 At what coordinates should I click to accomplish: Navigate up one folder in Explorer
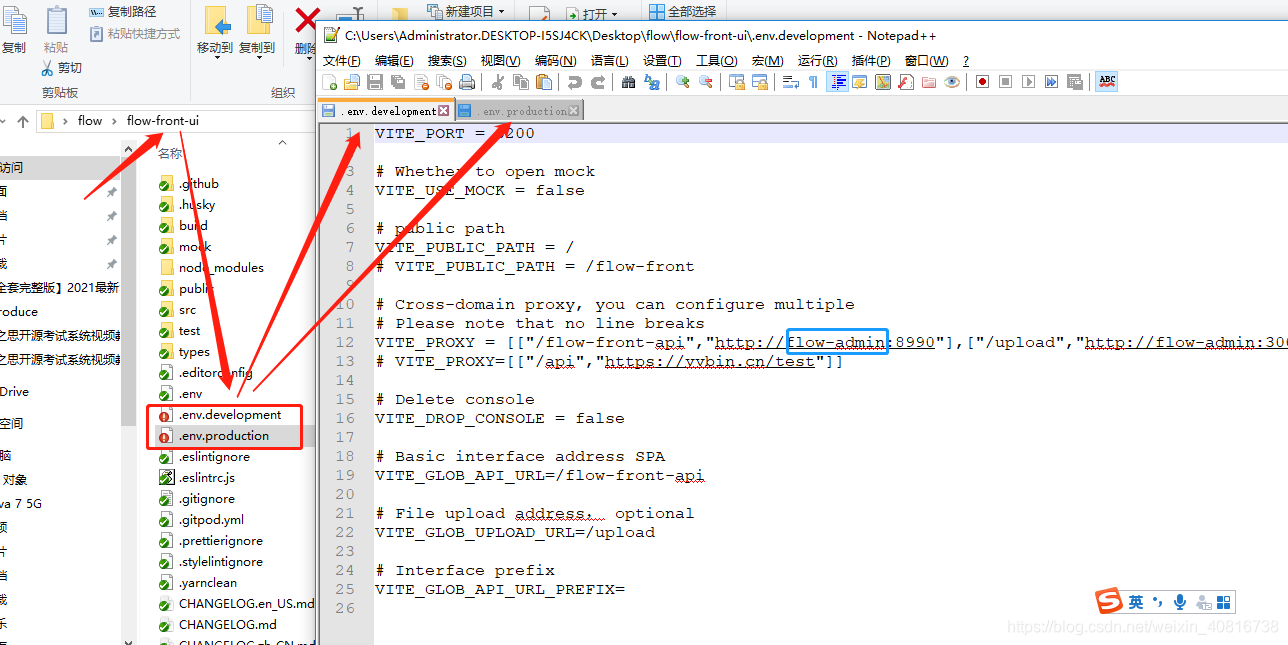coord(23,121)
